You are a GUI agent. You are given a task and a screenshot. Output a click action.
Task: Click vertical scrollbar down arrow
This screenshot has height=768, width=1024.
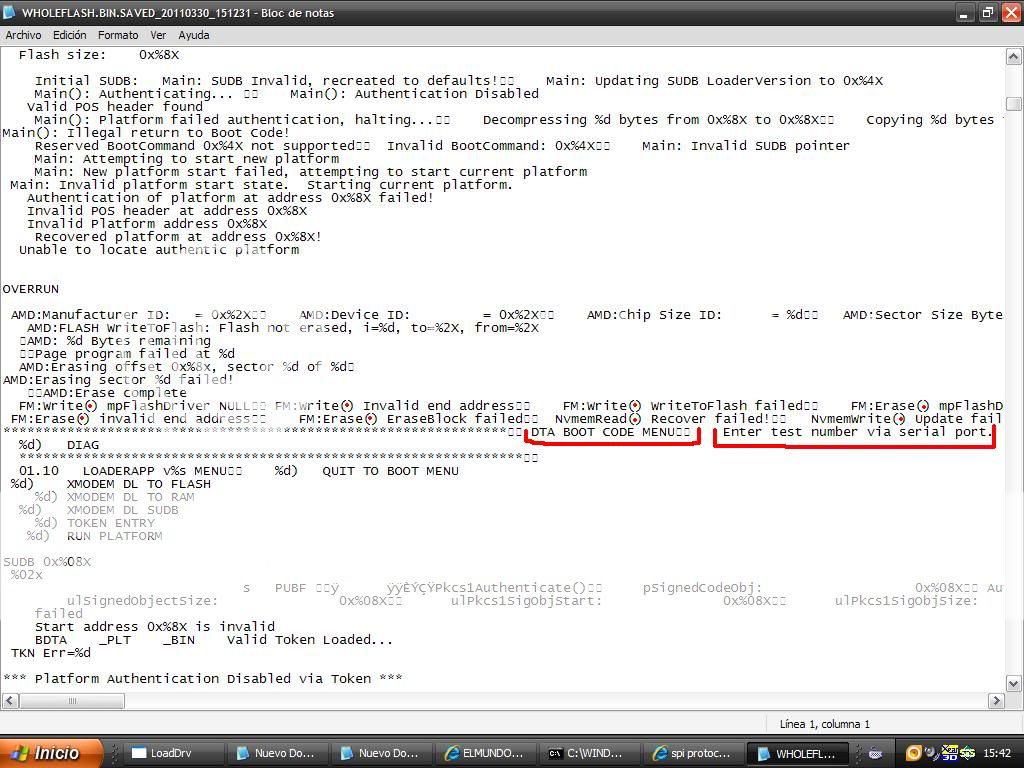tap(1013, 683)
